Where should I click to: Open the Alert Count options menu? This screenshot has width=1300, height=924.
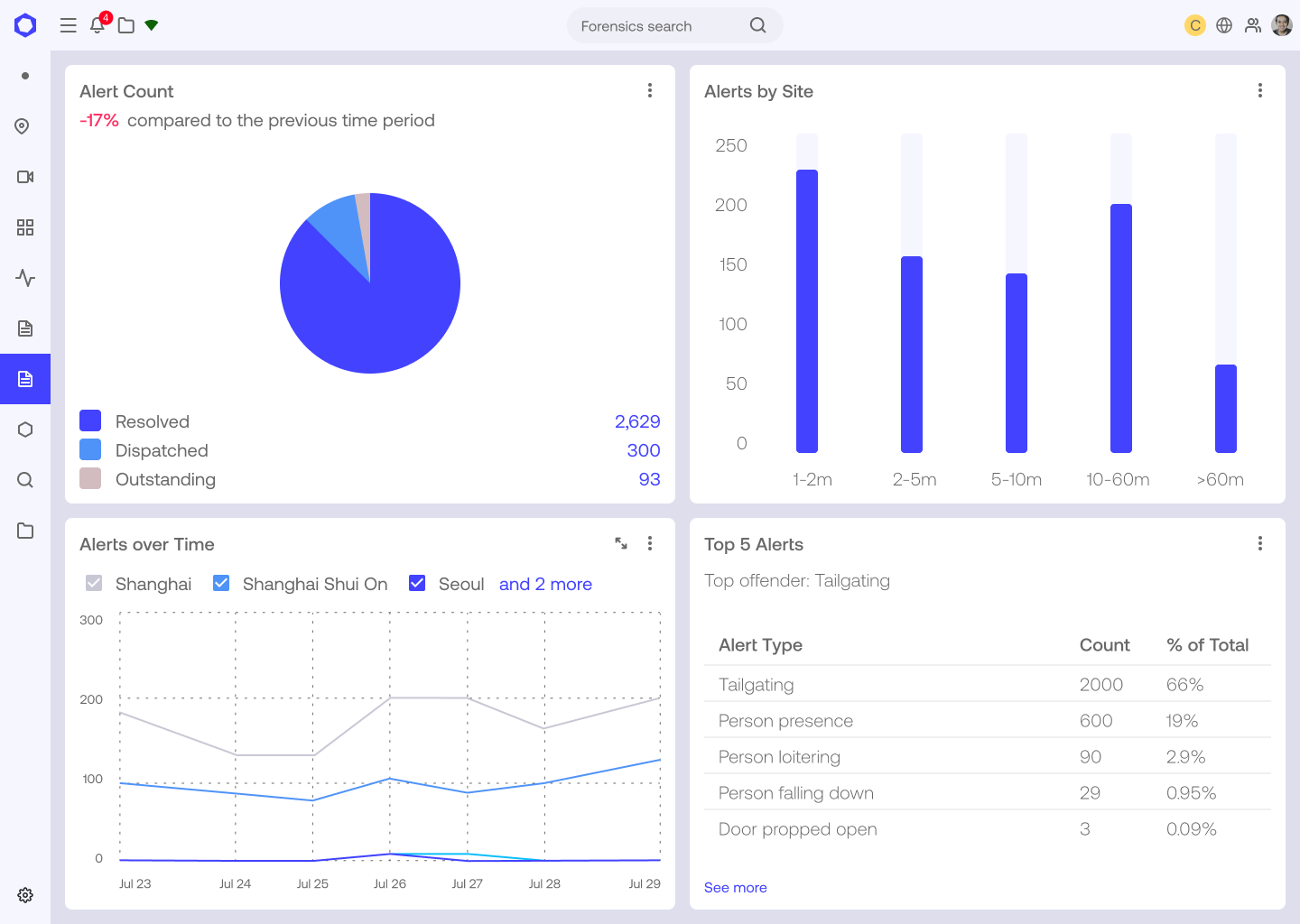tap(650, 90)
